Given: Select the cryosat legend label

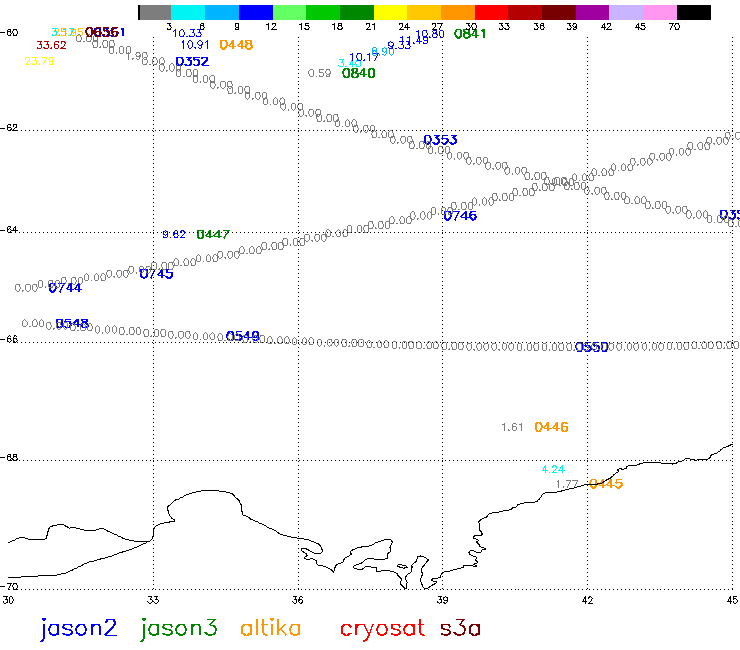Looking at the screenshot, I should 382,629.
